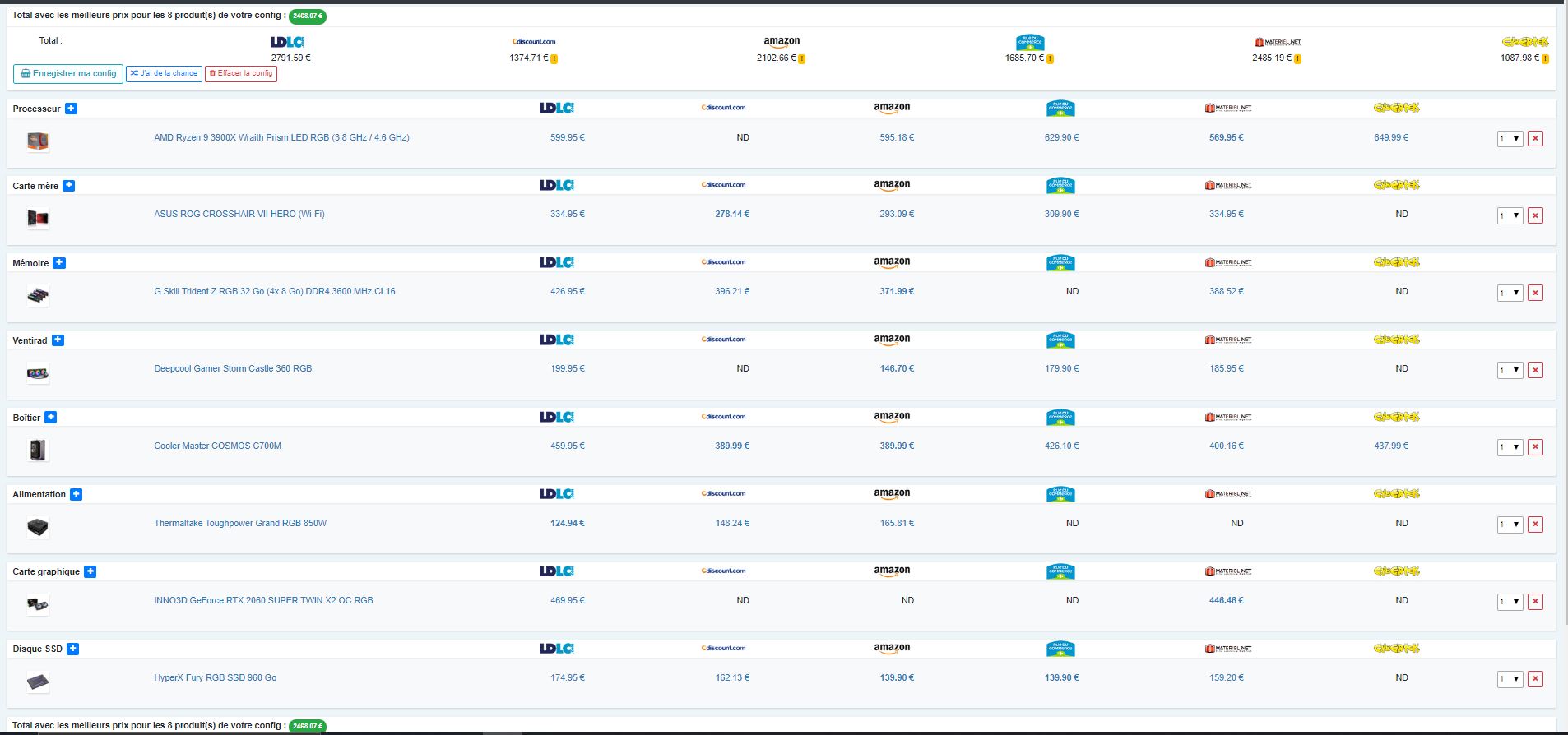Click the J'ai de la chance button

tap(164, 73)
